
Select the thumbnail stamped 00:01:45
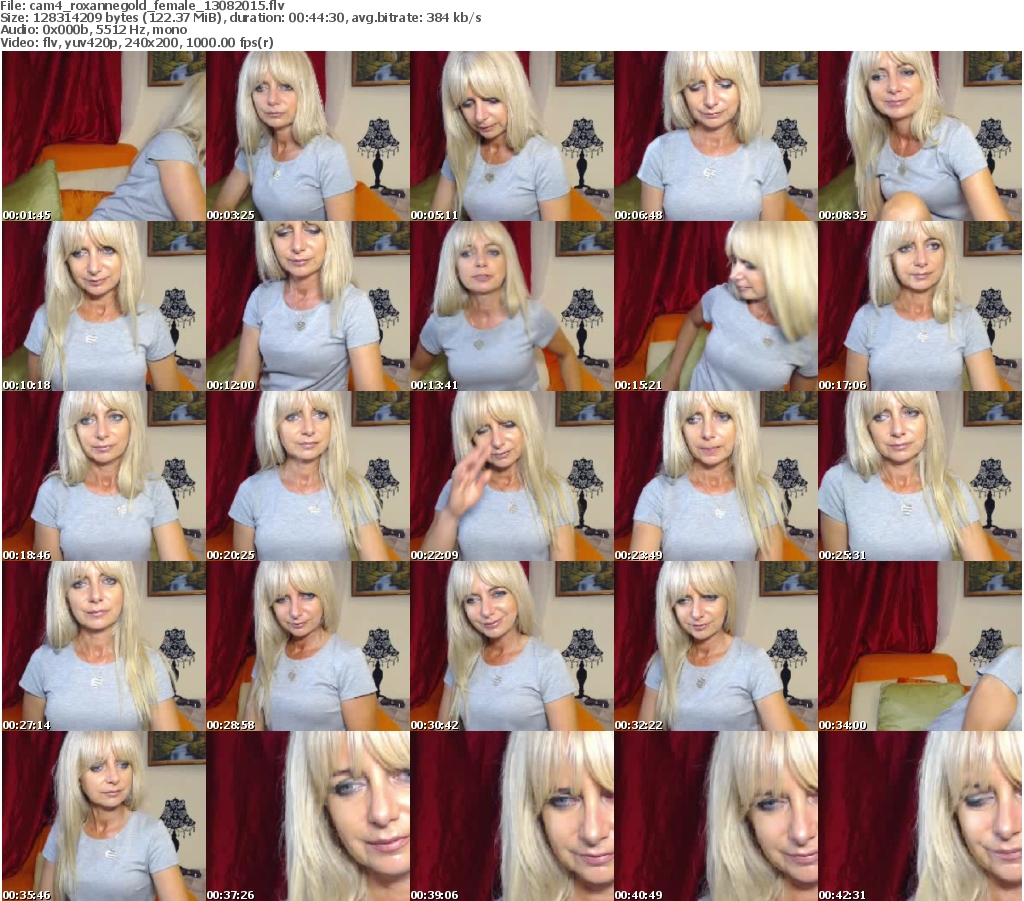tap(104, 136)
